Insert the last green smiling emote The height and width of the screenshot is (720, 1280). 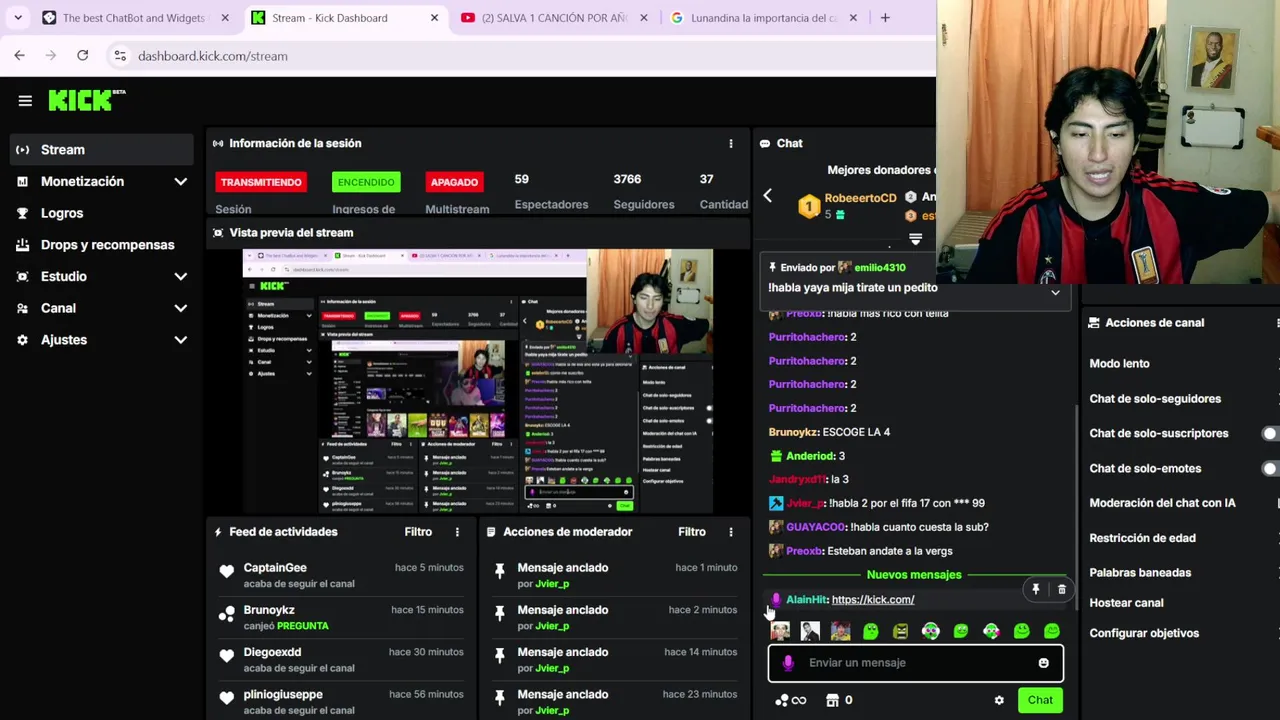(x=1052, y=631)
